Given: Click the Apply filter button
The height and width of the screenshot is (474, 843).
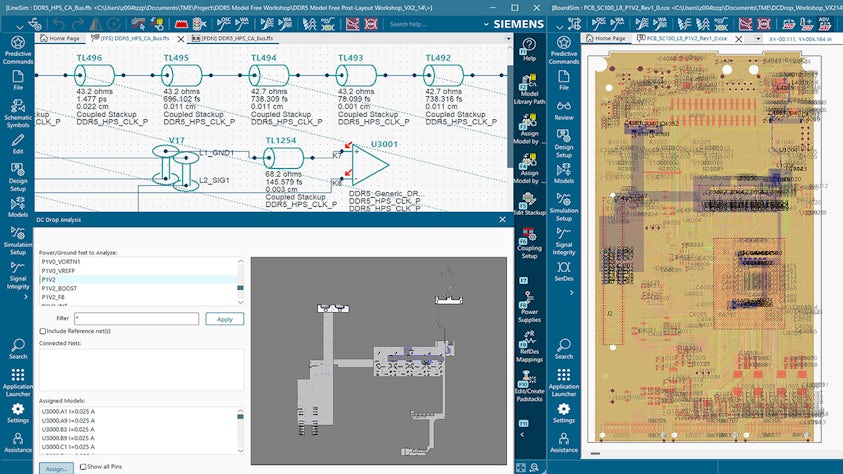Looking at the screenshot, I should click(224, 319).
